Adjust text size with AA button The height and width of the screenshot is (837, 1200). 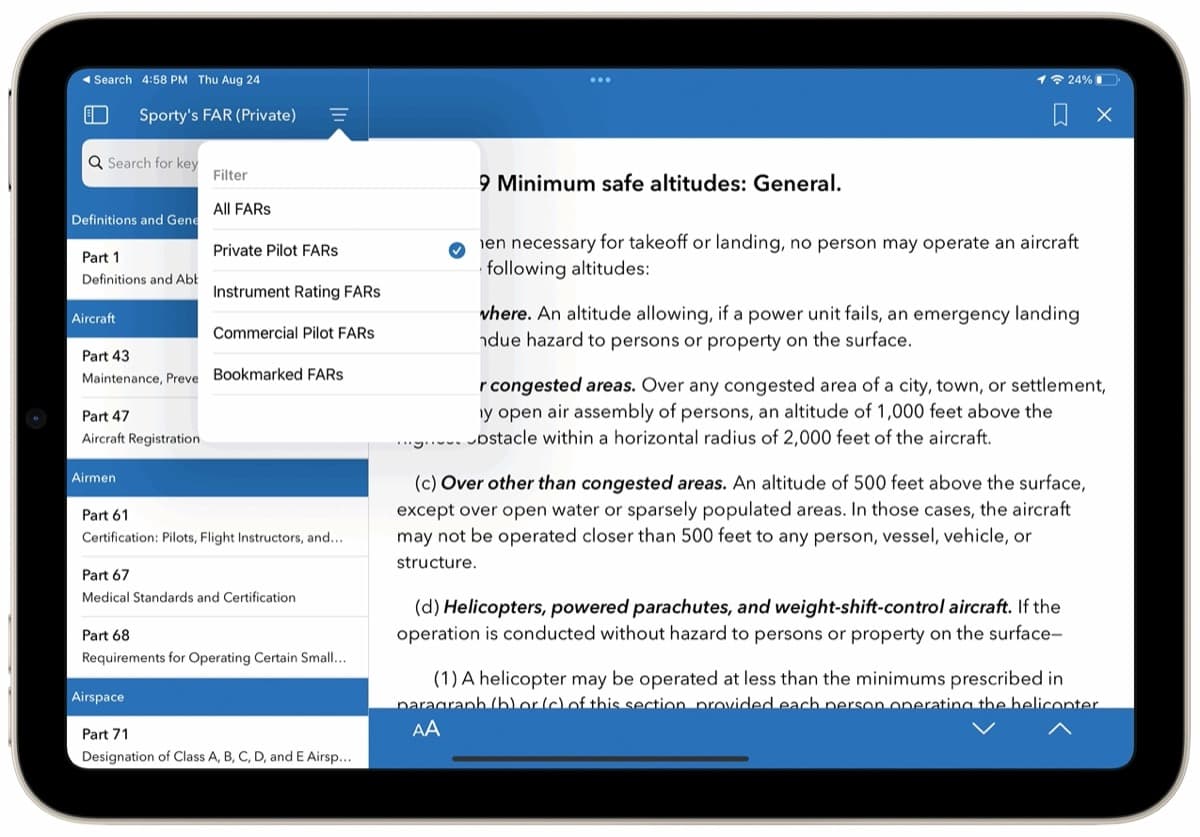pyautogui.click(x=426, y=729)
